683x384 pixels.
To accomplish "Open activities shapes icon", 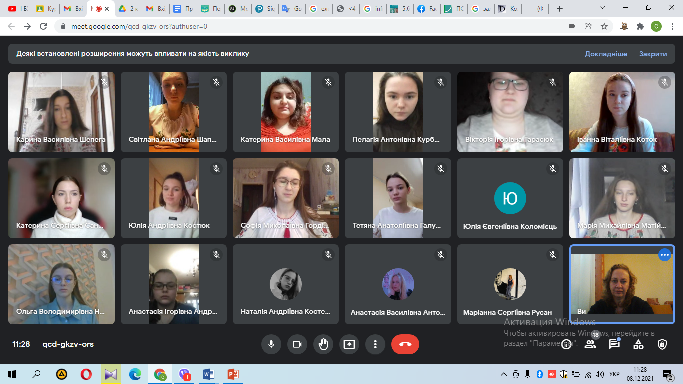I will point(638,344).
